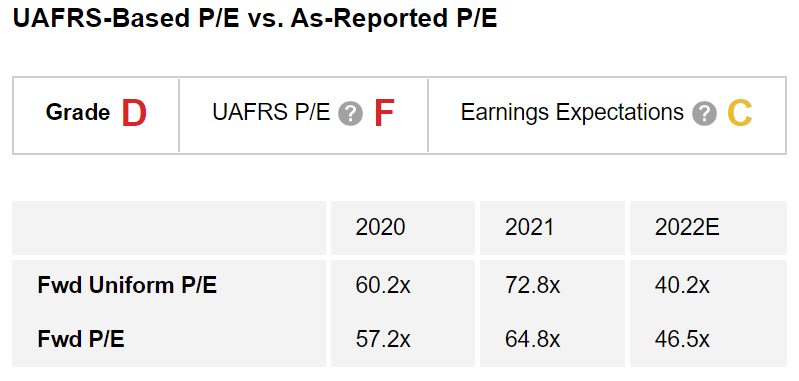Click the 60.2x Fwd Uniform P/E value
Viewport: 799px width, 381px height.
pyautogui.click(x=383, y=285)
